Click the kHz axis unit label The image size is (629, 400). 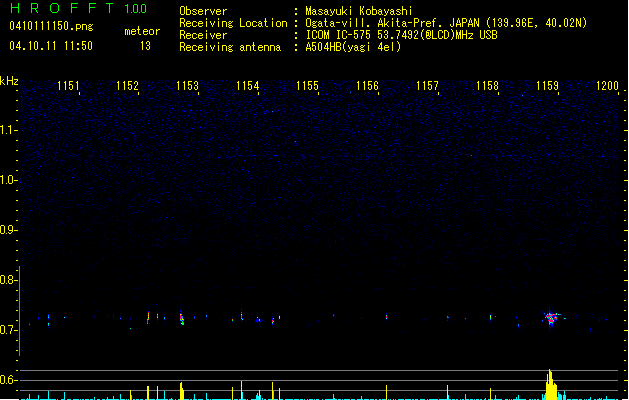9,81
